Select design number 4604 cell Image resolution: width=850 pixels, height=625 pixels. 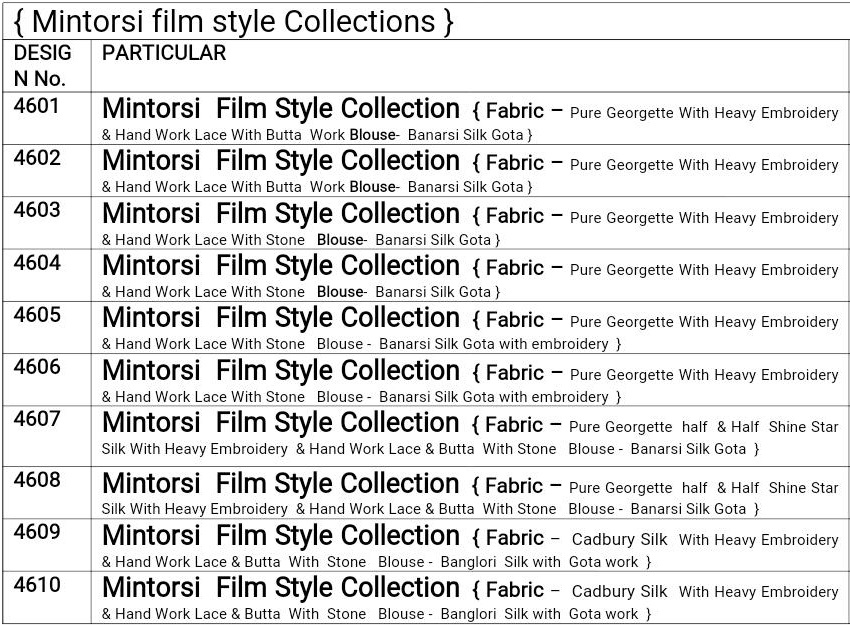(37, 263)
